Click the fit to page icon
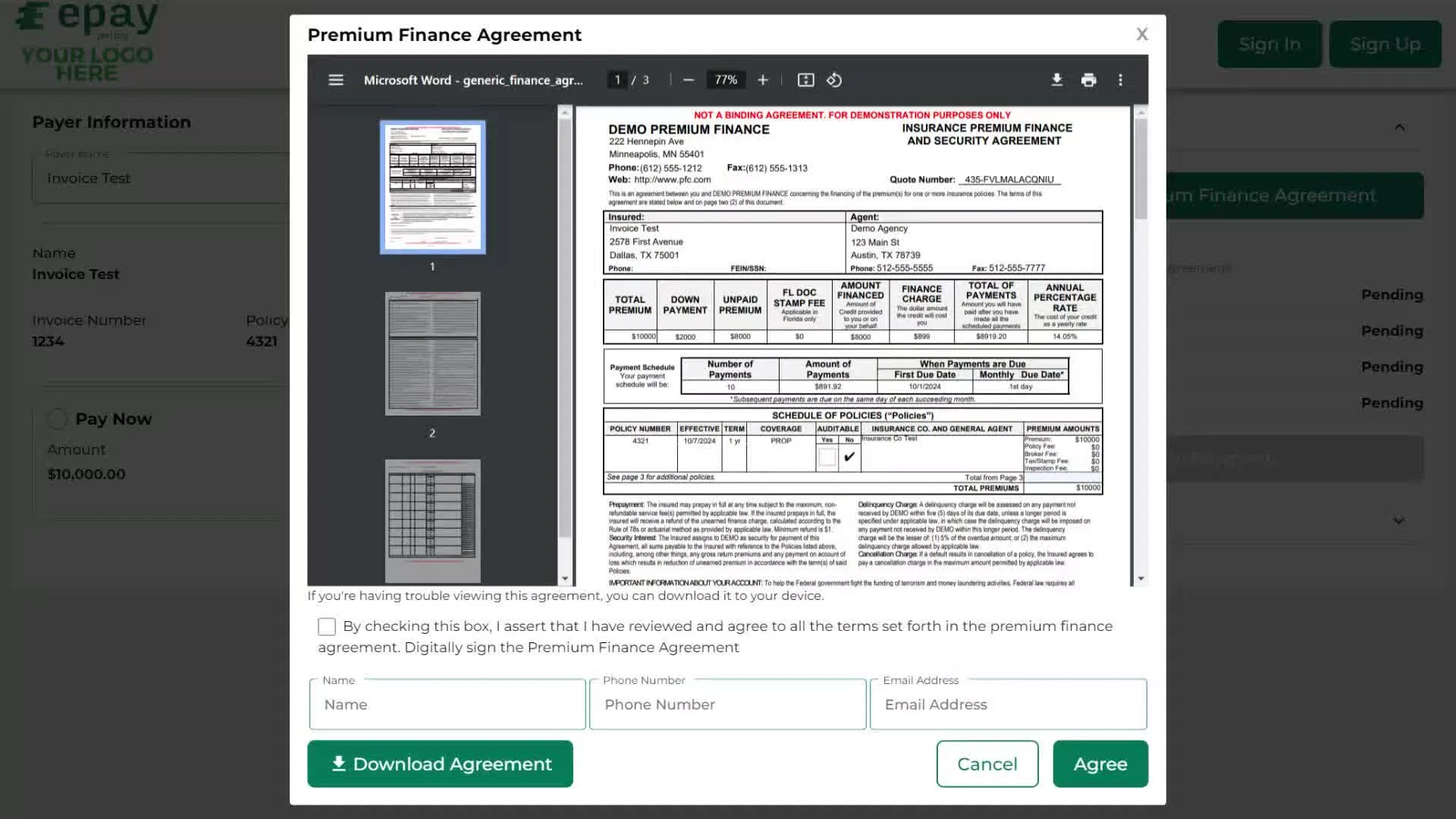This screenshot has height=819, width=1456. (805, 80)
